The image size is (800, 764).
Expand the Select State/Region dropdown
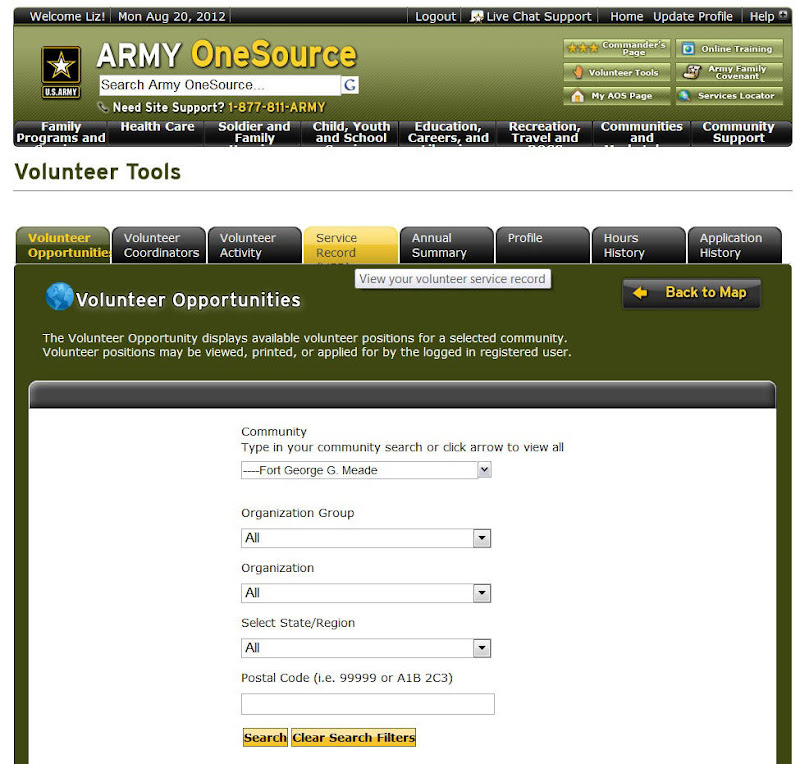point(481,647)
